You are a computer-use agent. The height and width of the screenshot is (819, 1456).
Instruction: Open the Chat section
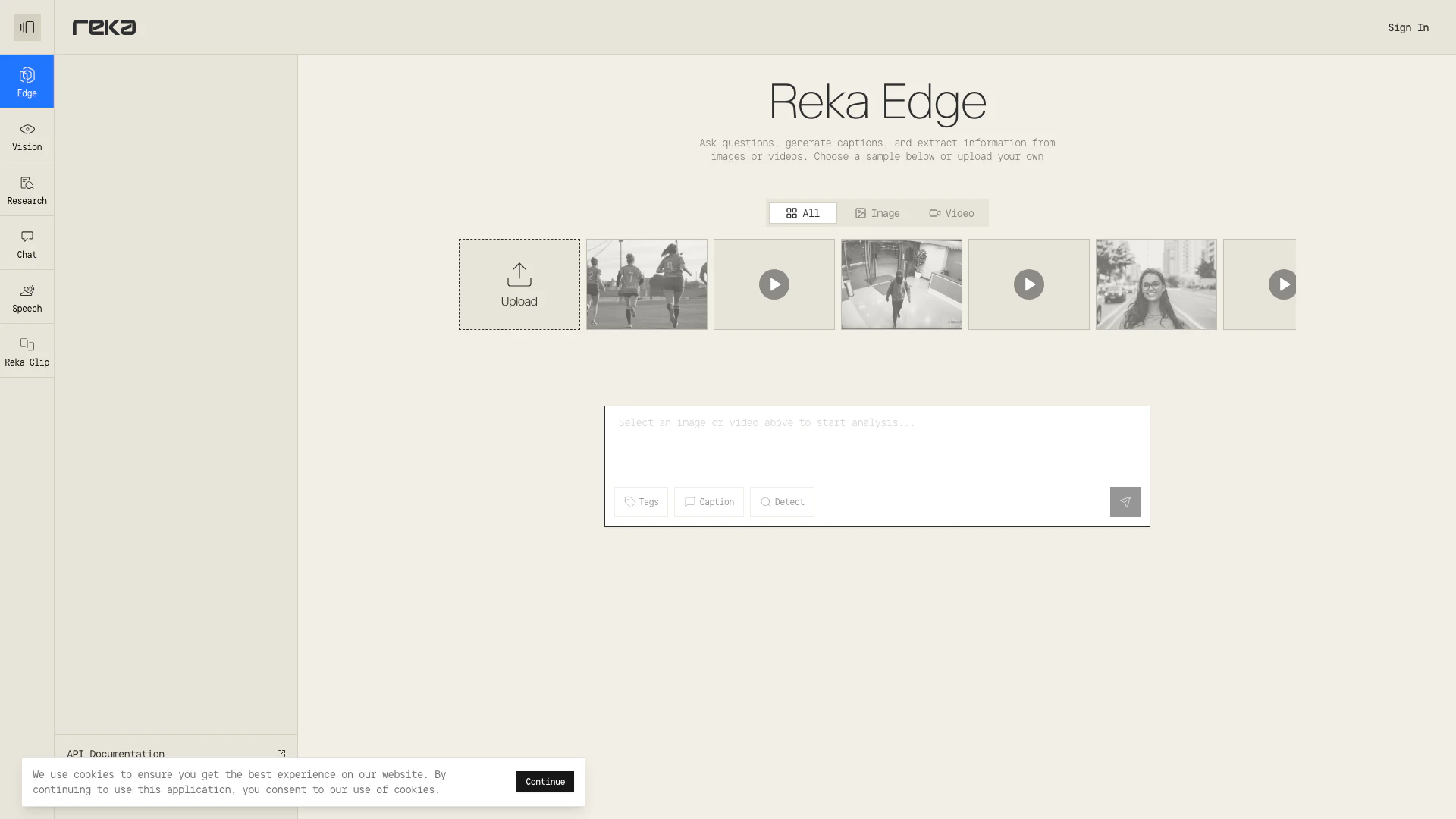tap(27, 243)
